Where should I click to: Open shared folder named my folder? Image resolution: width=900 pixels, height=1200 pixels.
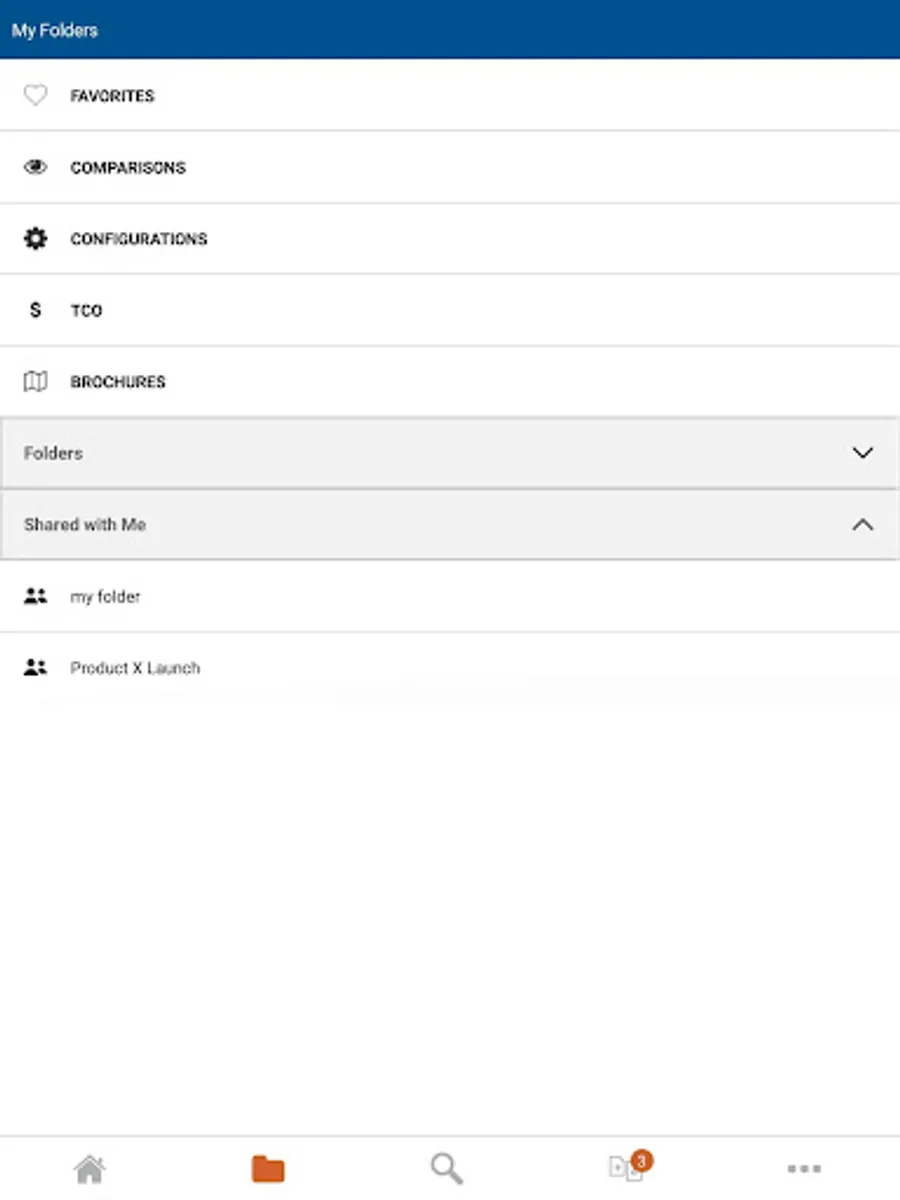point(105,597)
